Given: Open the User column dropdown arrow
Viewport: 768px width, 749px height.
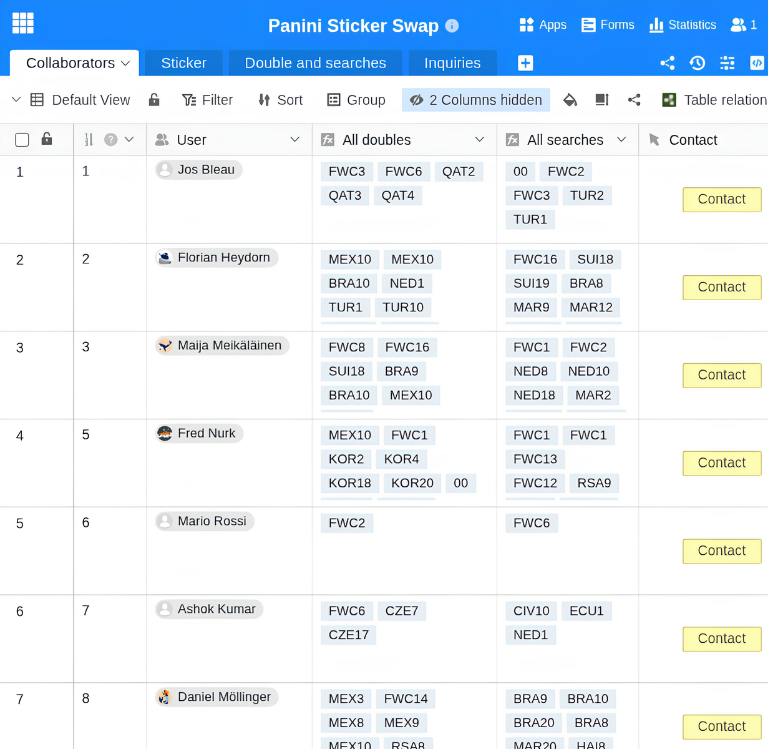Looking at the screenshot, I should coord(294,140).
